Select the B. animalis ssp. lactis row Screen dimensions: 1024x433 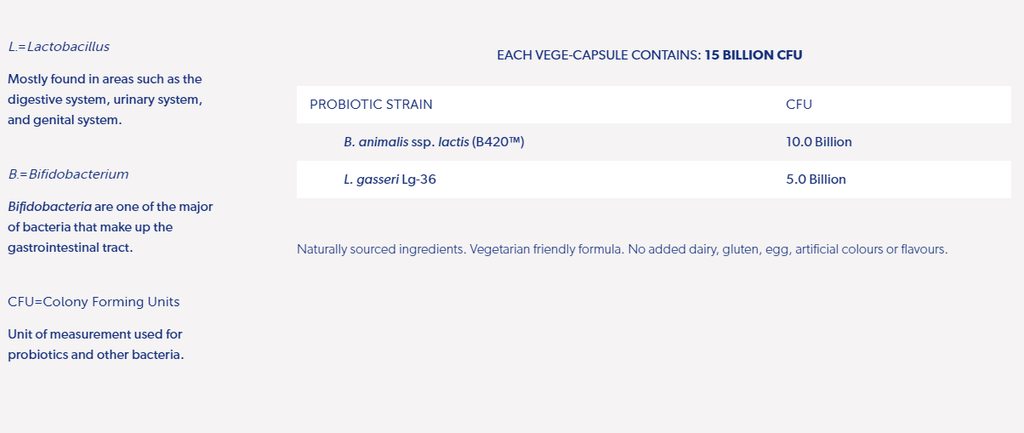pyautogui.click(x=654, y=142)
